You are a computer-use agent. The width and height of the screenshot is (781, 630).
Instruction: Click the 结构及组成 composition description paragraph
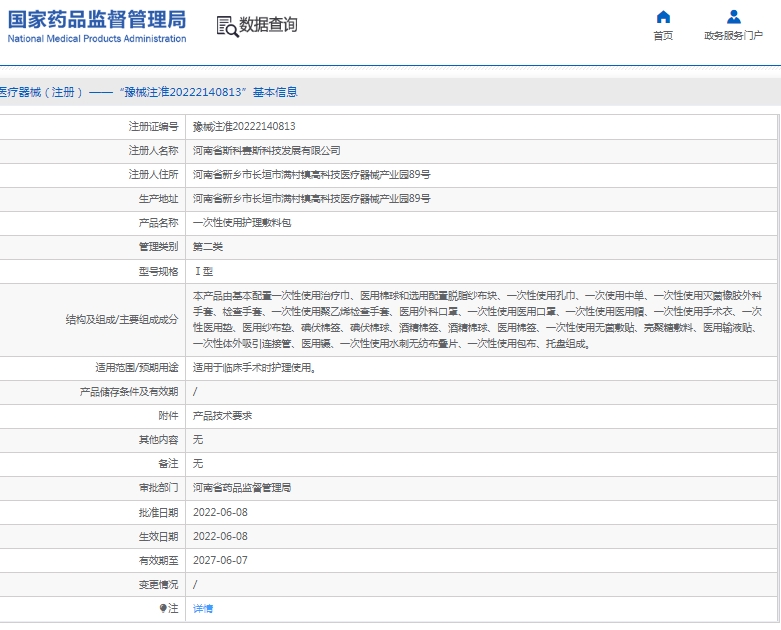pos(477,320)
